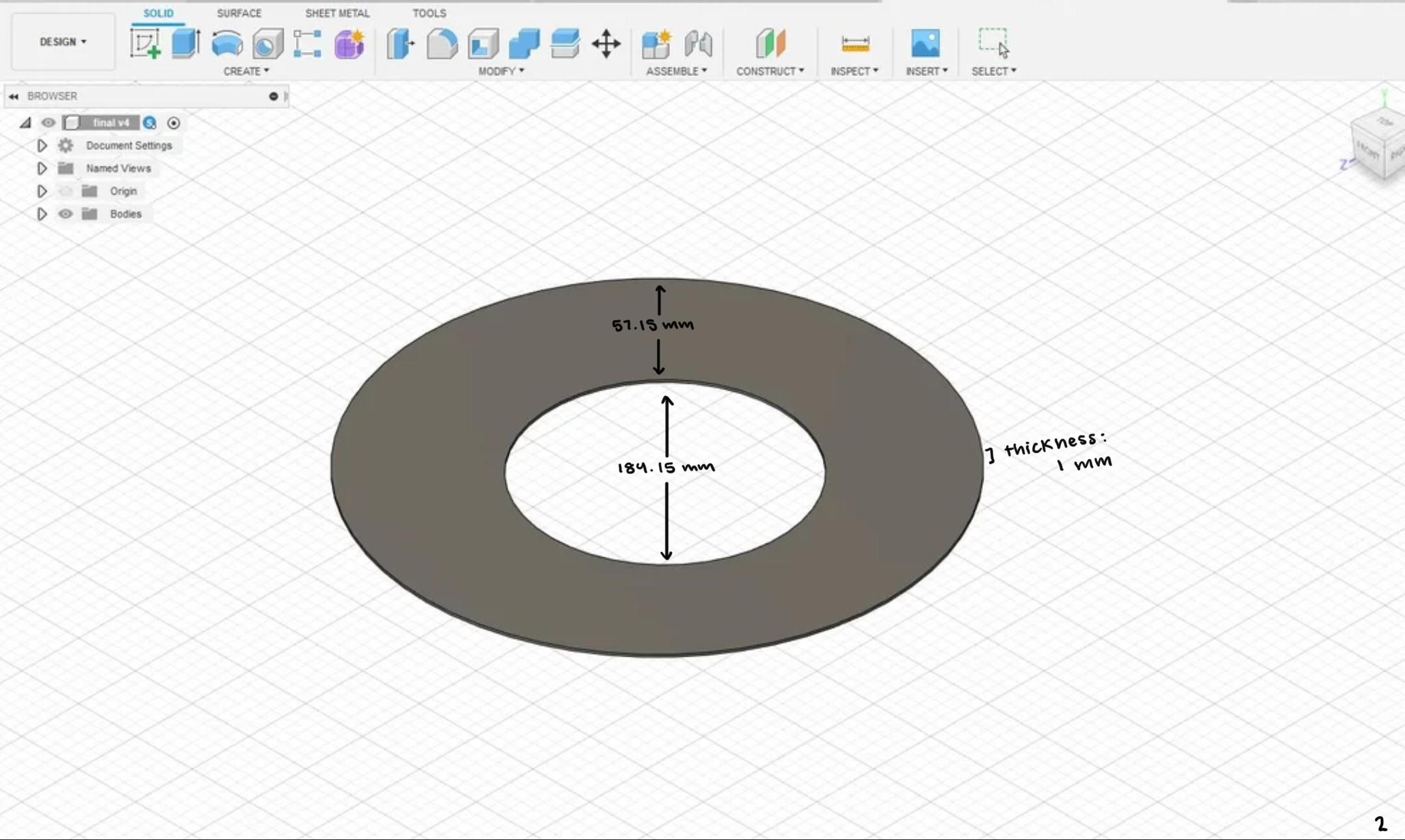Toggle Bodies folder visibility eye
The height and width of the screenshot is (840, 1405).
click(x=66, y=214)
